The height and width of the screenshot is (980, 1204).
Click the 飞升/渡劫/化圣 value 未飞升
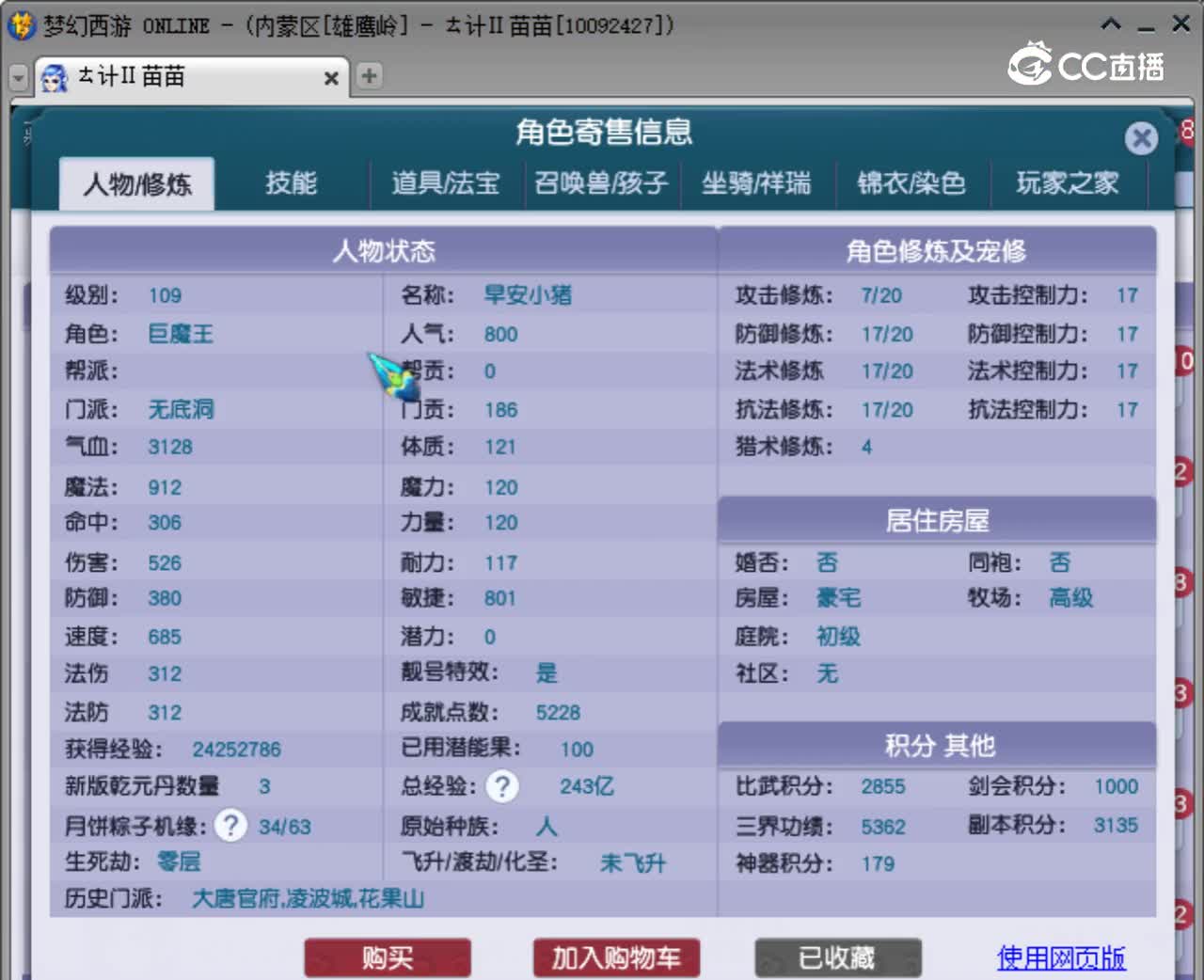point(632,863)
